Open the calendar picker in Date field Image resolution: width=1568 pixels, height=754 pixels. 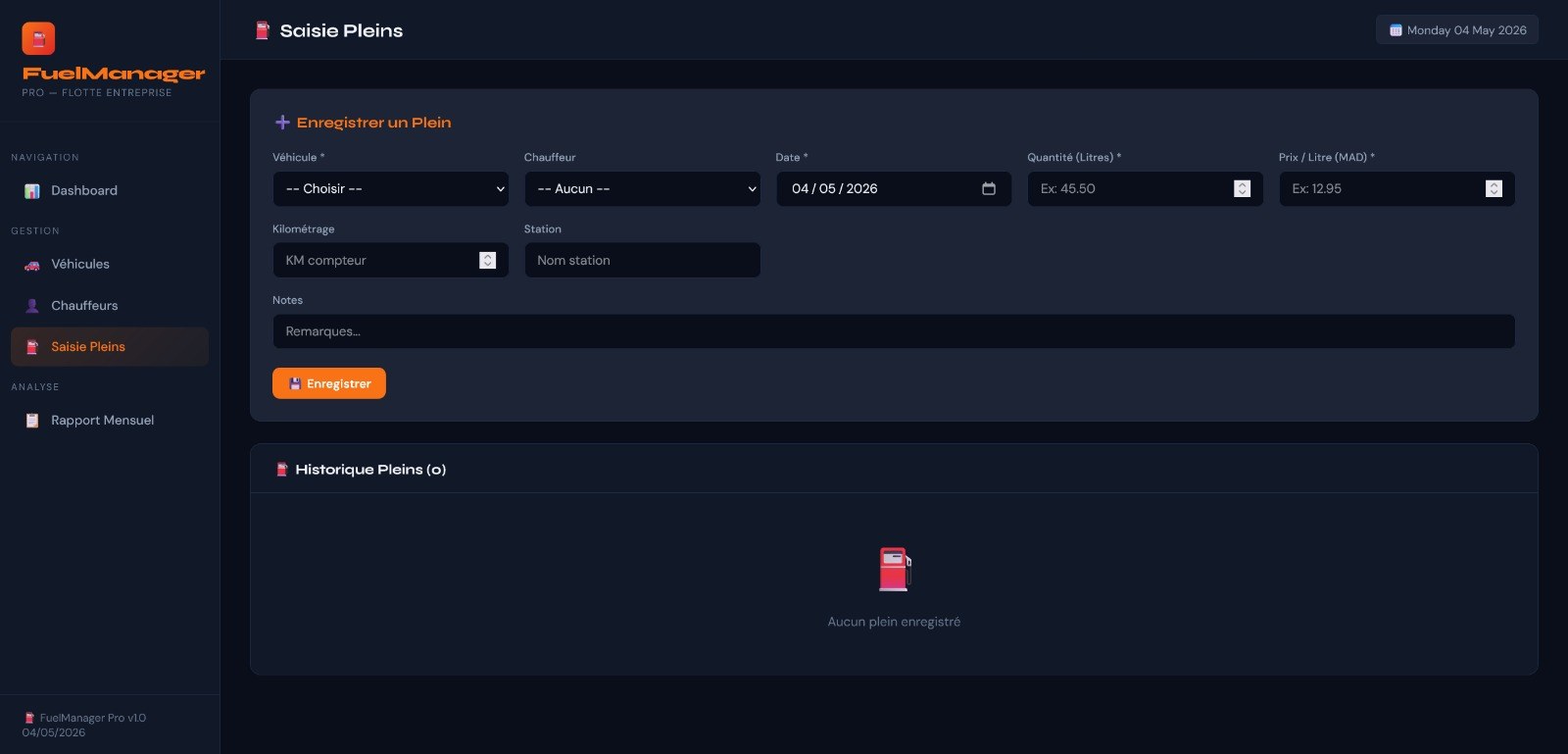[989, 188]
